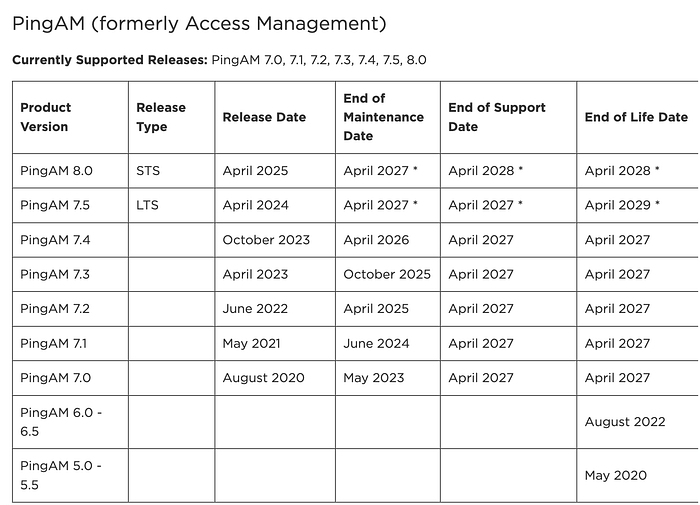Click the August 2020 release date cell
Screen dimensions: 700x505
coord(263,378)
